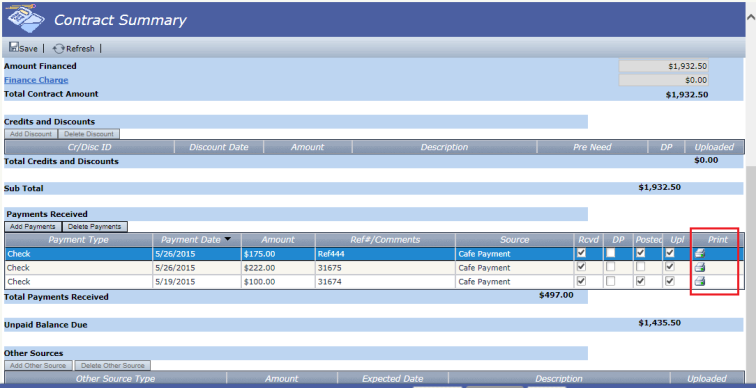The width and height of the screenshot is (756, 388).
Task: Toggle DP checkbox for Ref444 payment
Action: (610, 253)
